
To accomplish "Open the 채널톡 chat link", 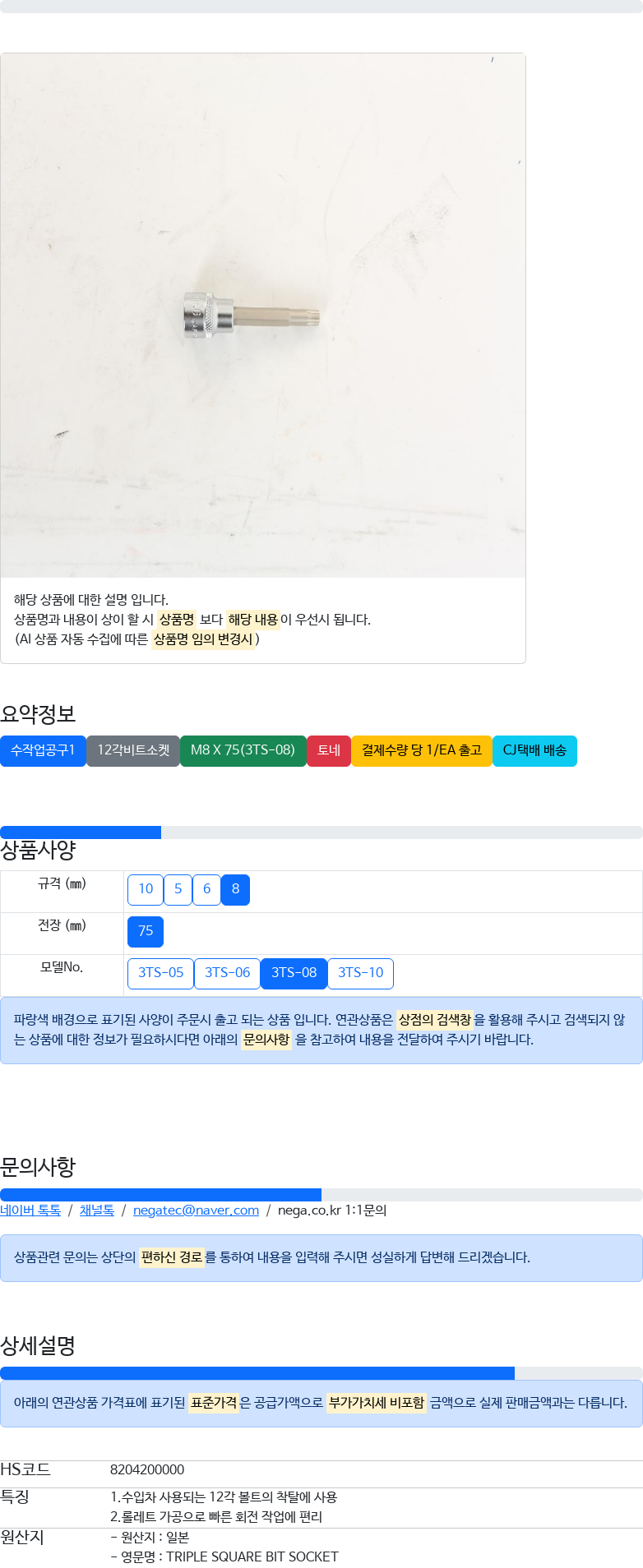I will pyautogui.click(x=97, y=1211).
